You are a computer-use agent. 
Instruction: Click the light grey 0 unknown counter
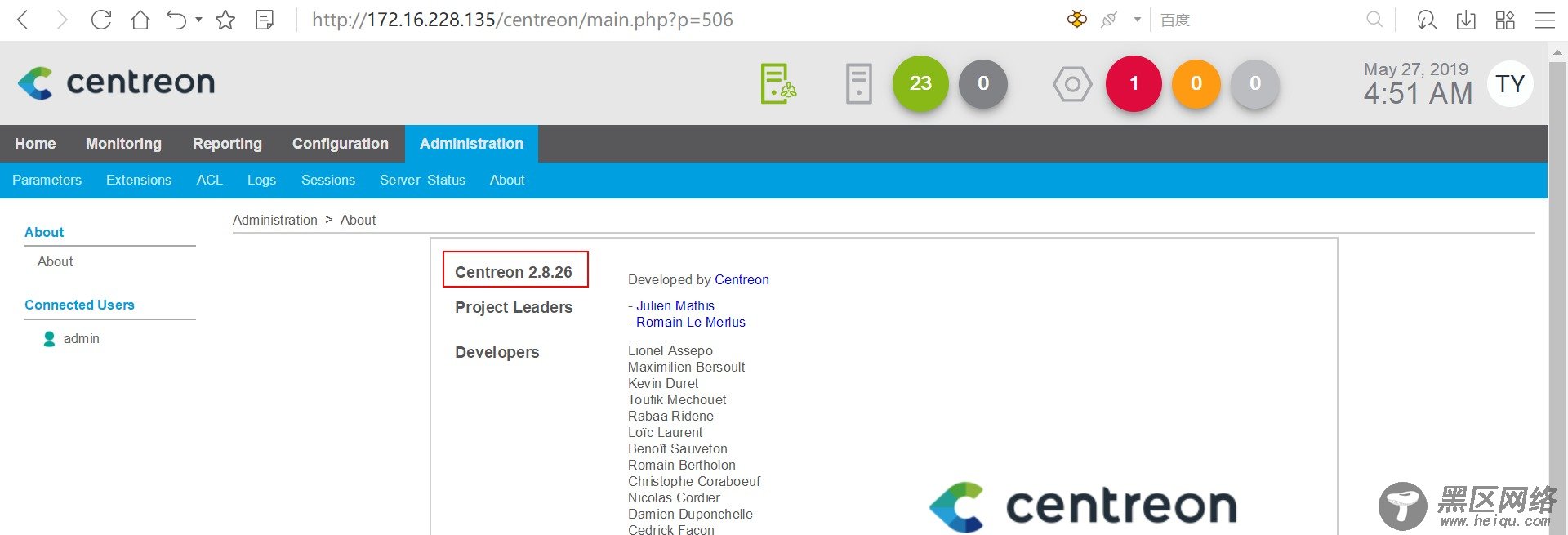(x=1255, y=83)
